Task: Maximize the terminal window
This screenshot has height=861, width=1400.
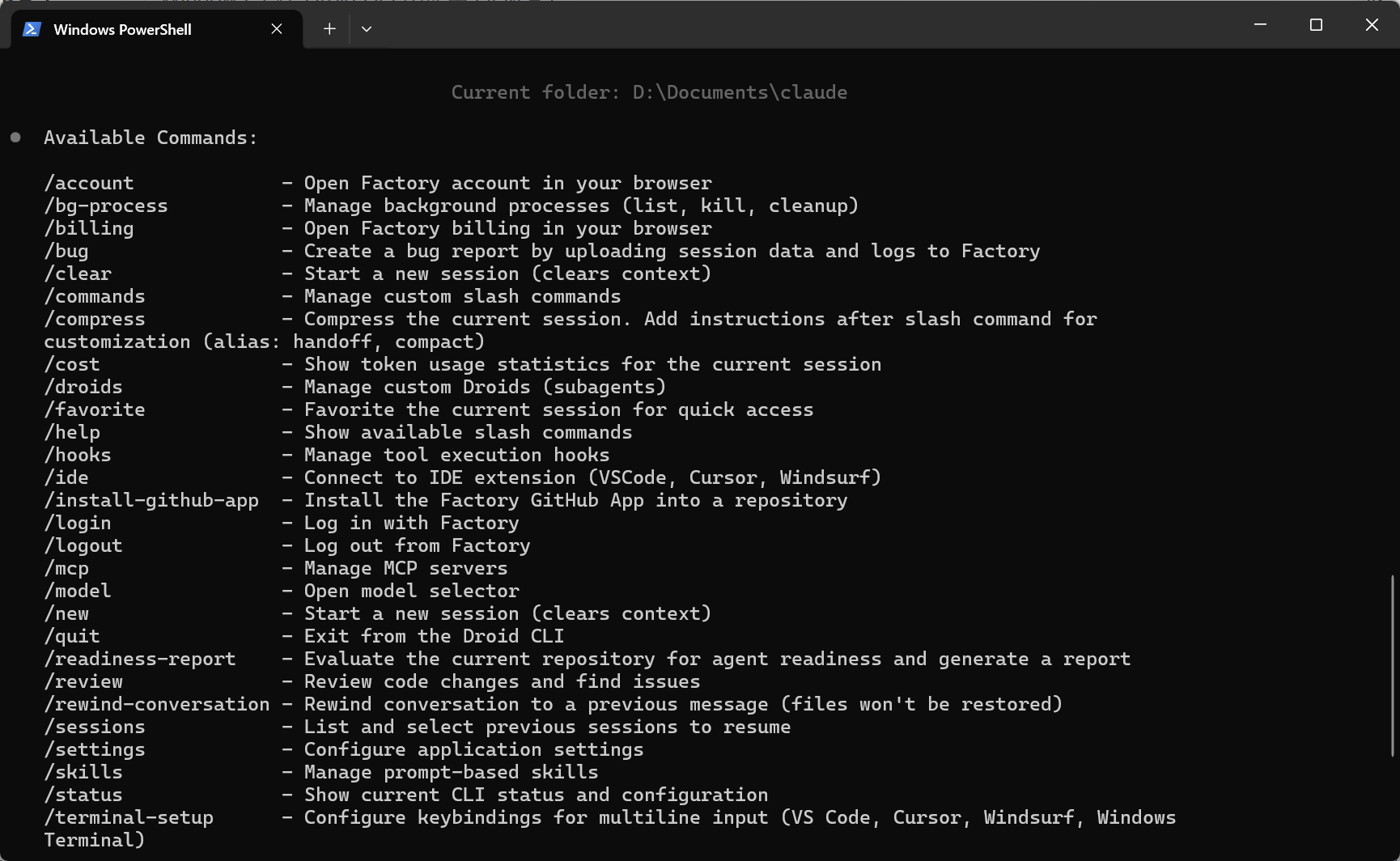Action: [1316, 25]
